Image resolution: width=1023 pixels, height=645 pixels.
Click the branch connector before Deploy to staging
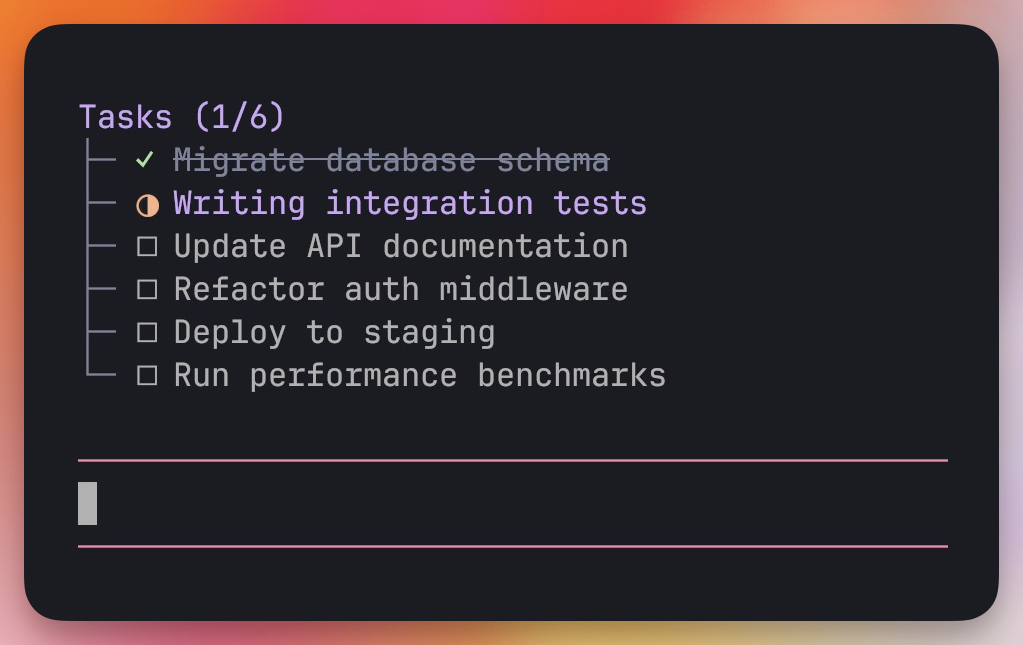[x=101, y=333]
